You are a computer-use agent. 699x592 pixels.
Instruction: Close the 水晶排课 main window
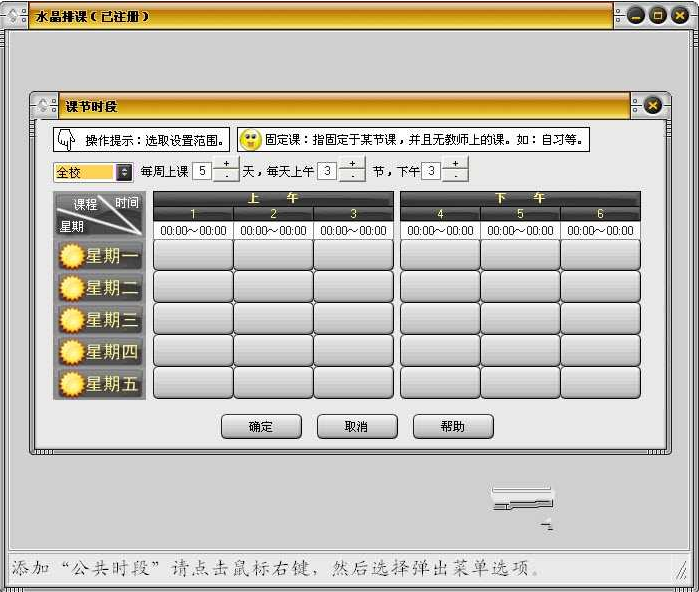coord(680,16)
